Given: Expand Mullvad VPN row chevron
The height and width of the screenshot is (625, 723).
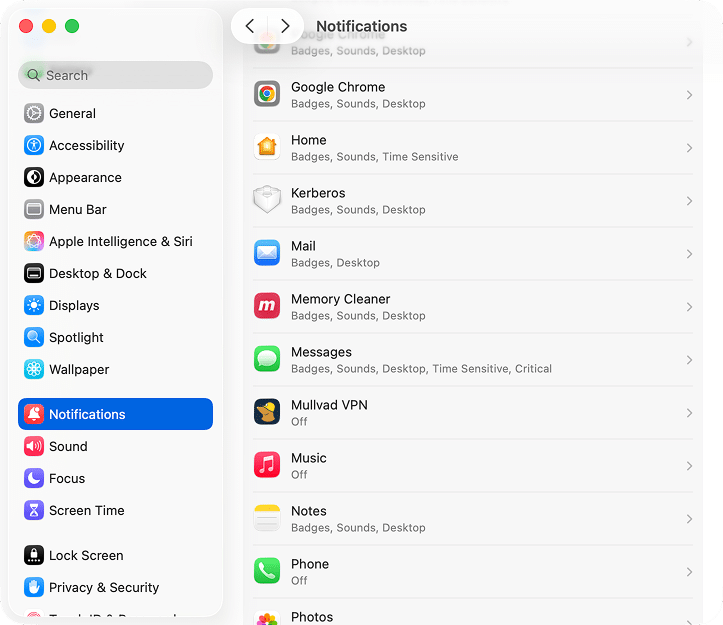Looking at the screenshot, I should point(689,413).
